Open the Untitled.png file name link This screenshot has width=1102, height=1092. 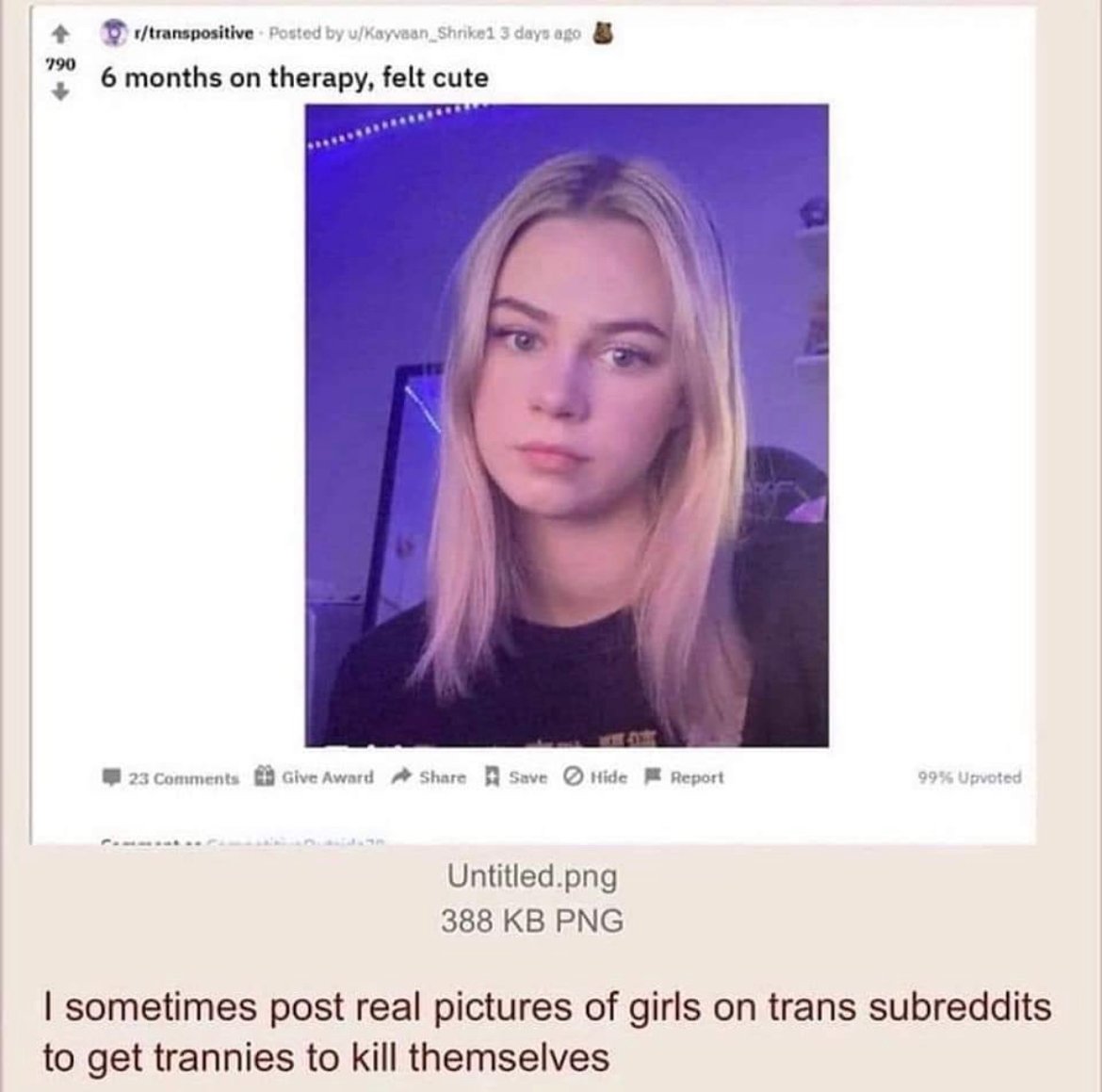[532, 876]
